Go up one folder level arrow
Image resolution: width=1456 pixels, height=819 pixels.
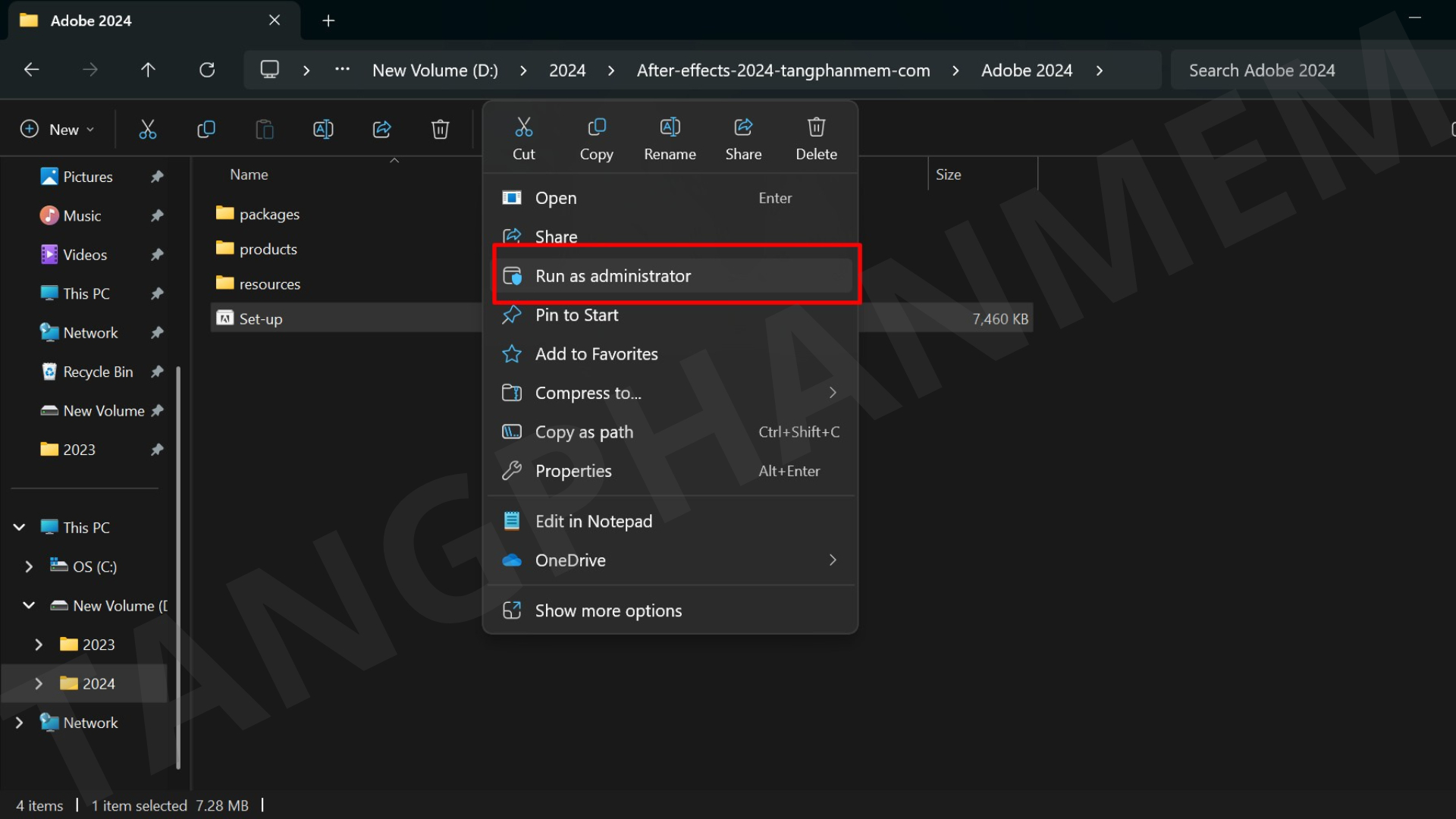148,70
